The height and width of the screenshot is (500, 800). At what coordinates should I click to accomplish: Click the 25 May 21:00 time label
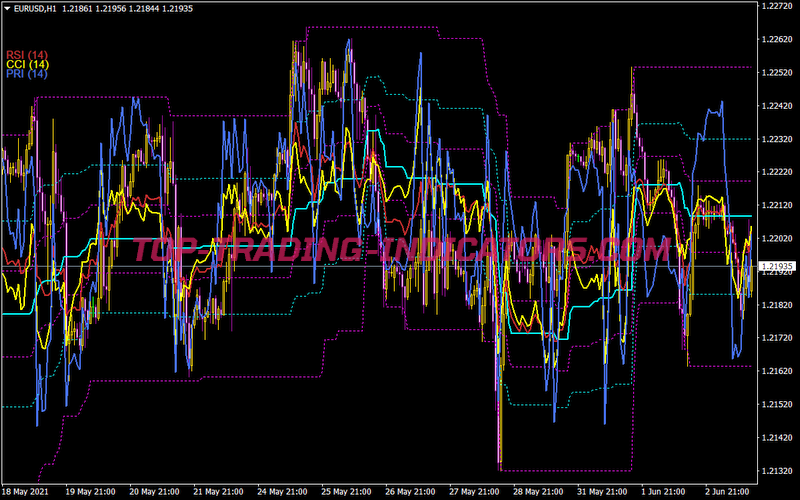coord(346,492)
